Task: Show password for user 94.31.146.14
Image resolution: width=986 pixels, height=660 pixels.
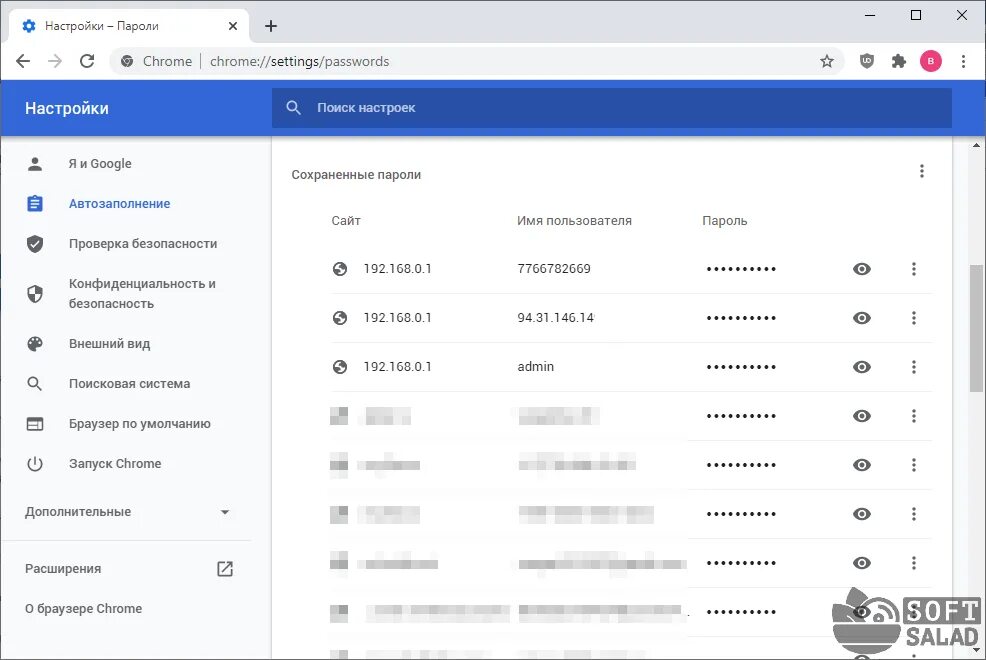Action: [x=861, y=318]
